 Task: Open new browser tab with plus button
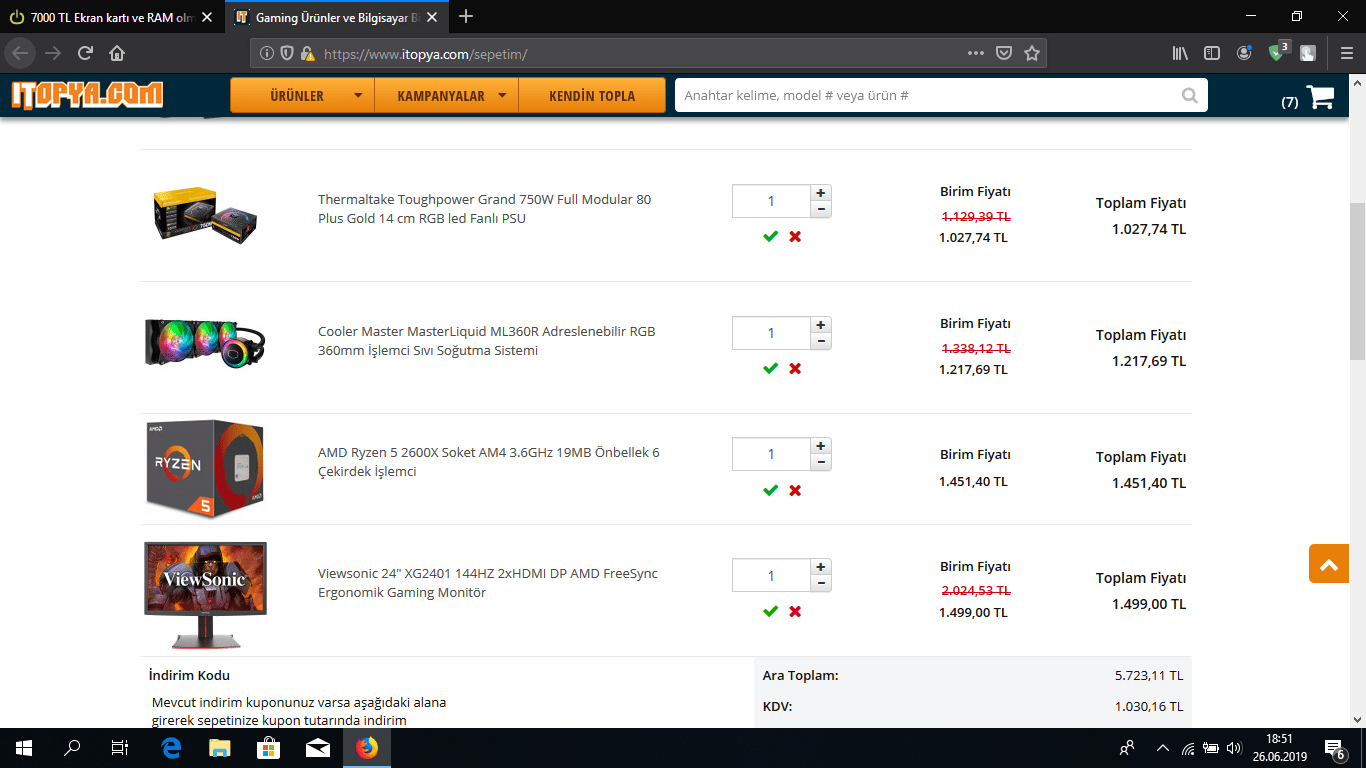[x=466, y=17]
